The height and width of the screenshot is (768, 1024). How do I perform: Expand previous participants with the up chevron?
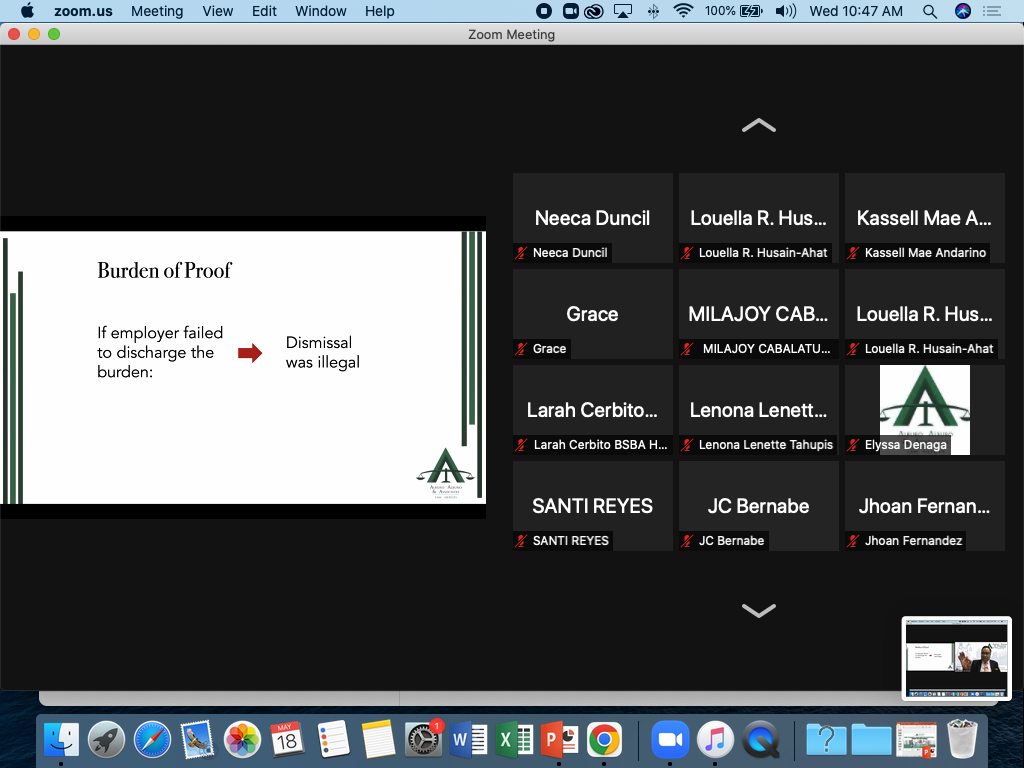pos(758,124)
